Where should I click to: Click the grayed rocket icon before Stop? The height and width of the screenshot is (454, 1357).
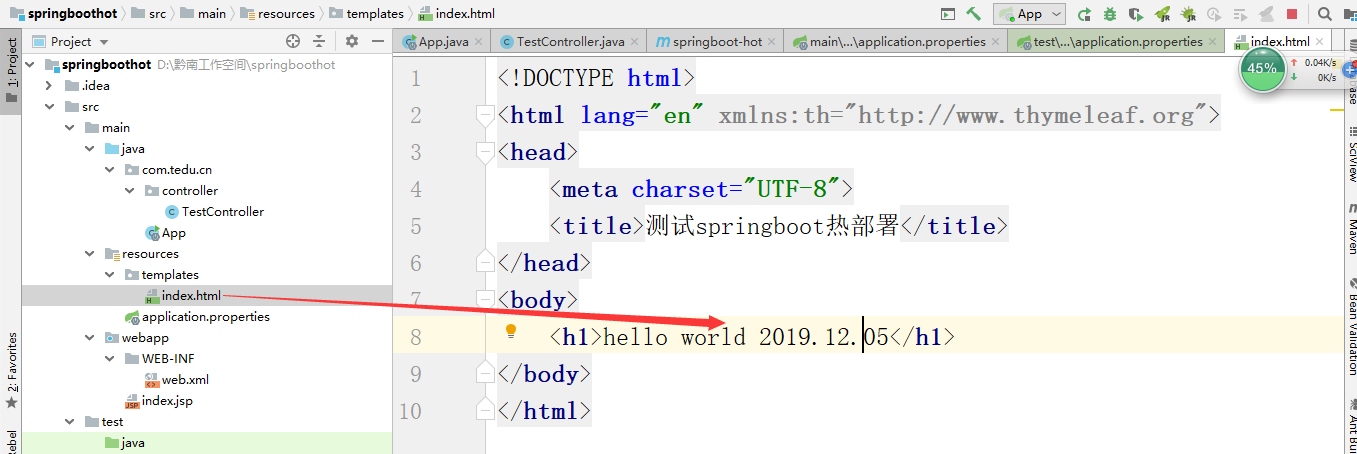[x=1266, y=14]
